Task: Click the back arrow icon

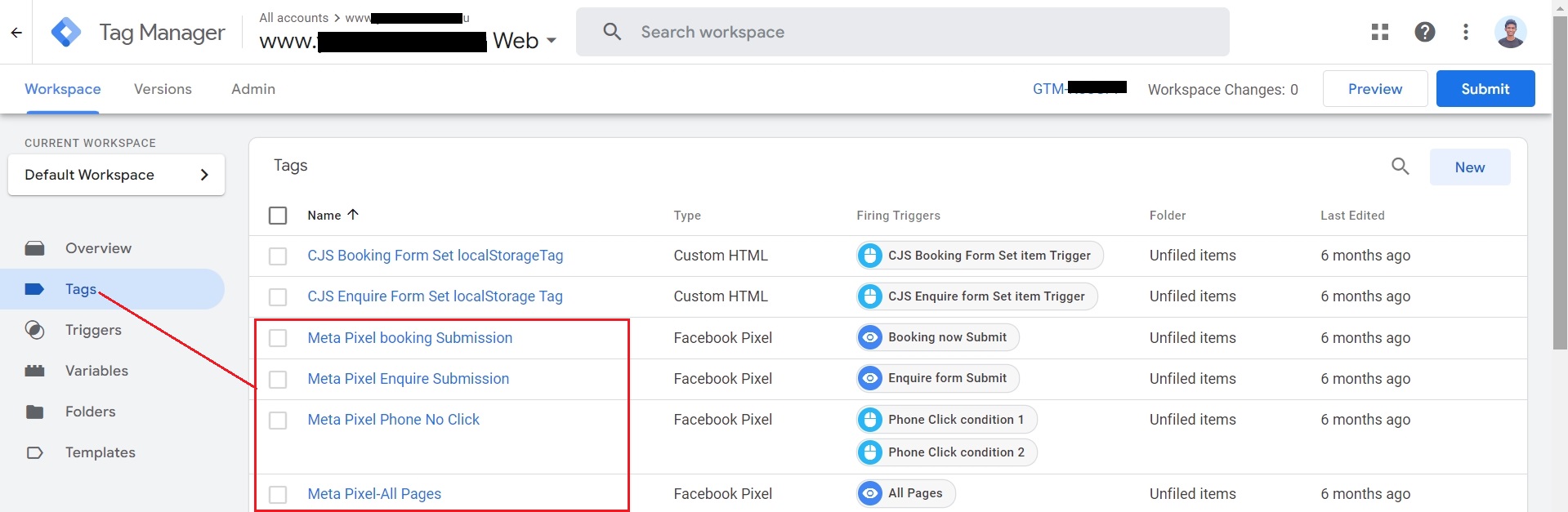Action: 16,33
